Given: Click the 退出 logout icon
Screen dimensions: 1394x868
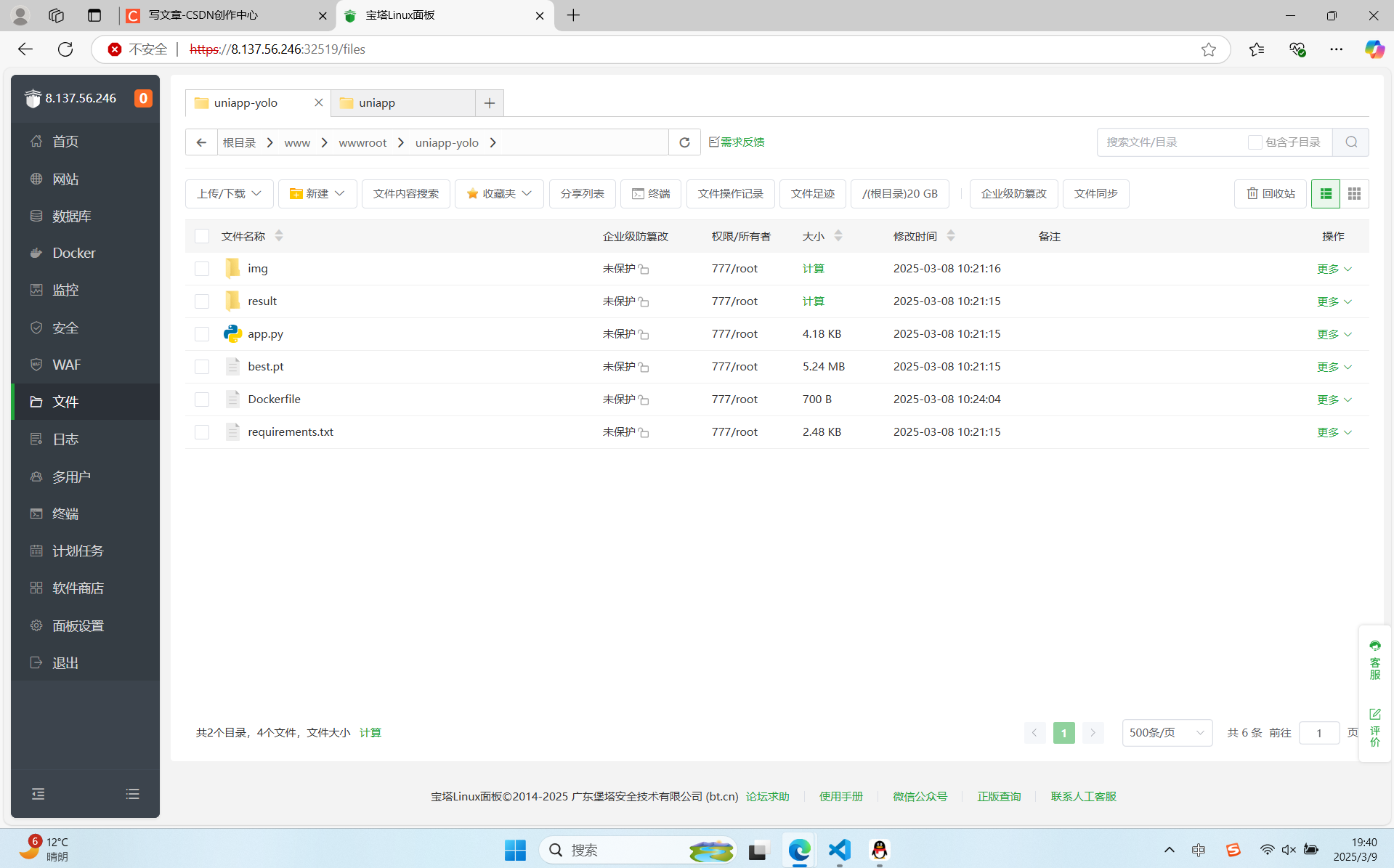Looking at the screenshot, I should [36, 662].
